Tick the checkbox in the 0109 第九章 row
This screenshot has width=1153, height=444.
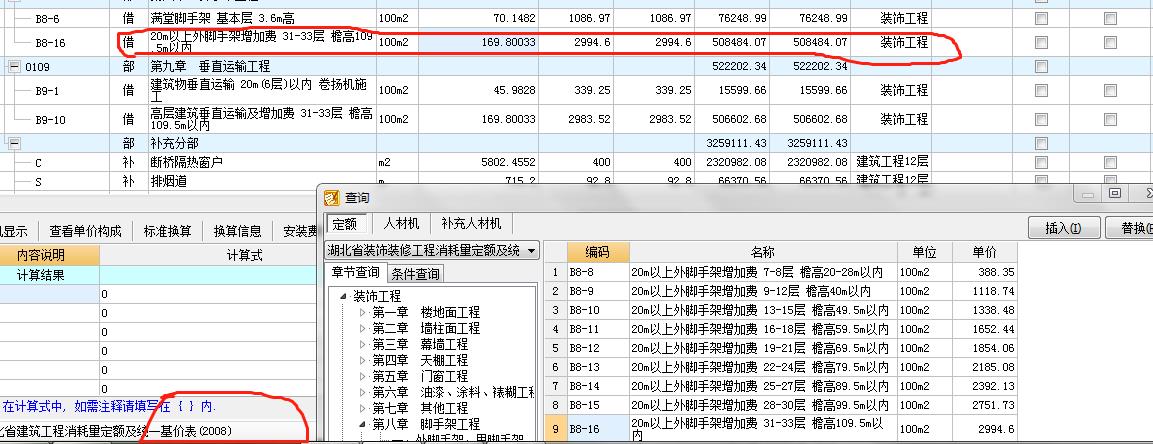point(1041,67)
